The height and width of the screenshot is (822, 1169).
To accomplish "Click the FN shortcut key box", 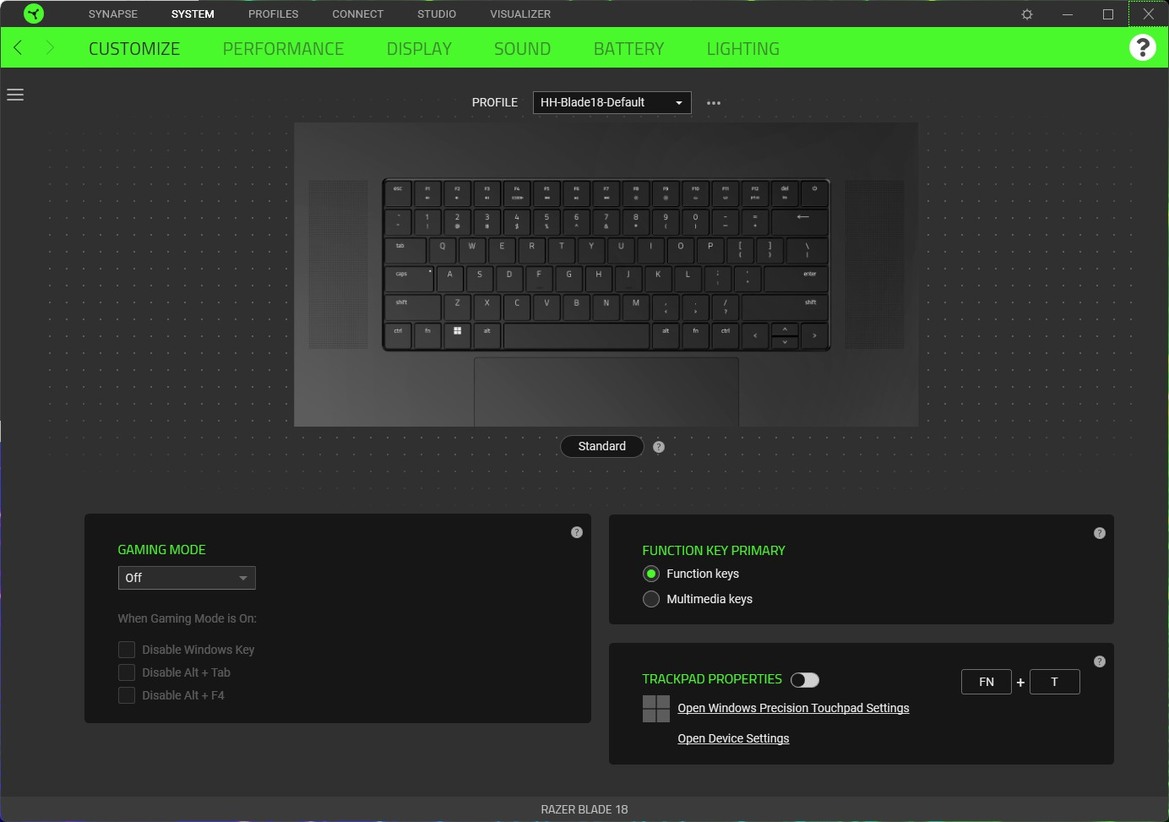I will coord(986,682).
